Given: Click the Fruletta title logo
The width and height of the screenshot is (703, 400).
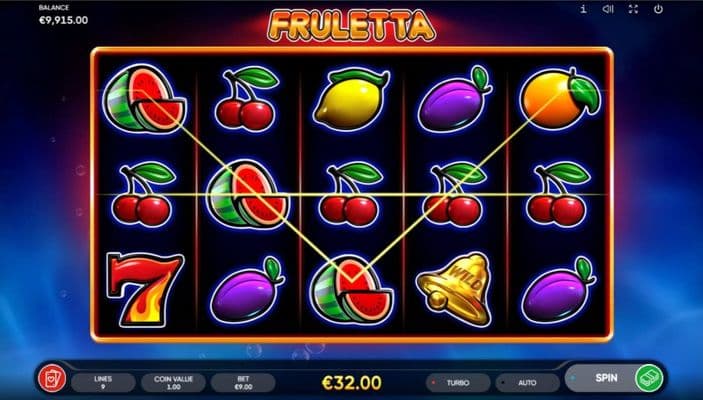Looking at the screenshot, I should click(x=352, y=26).
